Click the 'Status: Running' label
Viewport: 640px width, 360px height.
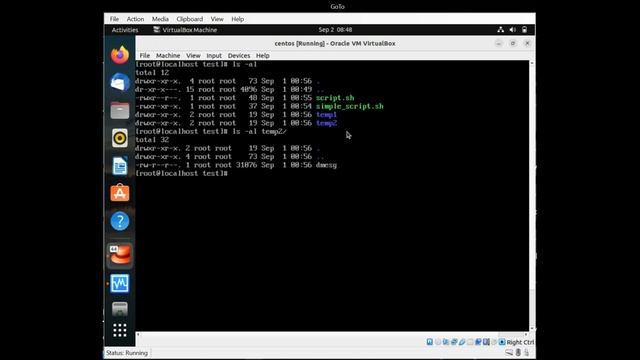127,353
